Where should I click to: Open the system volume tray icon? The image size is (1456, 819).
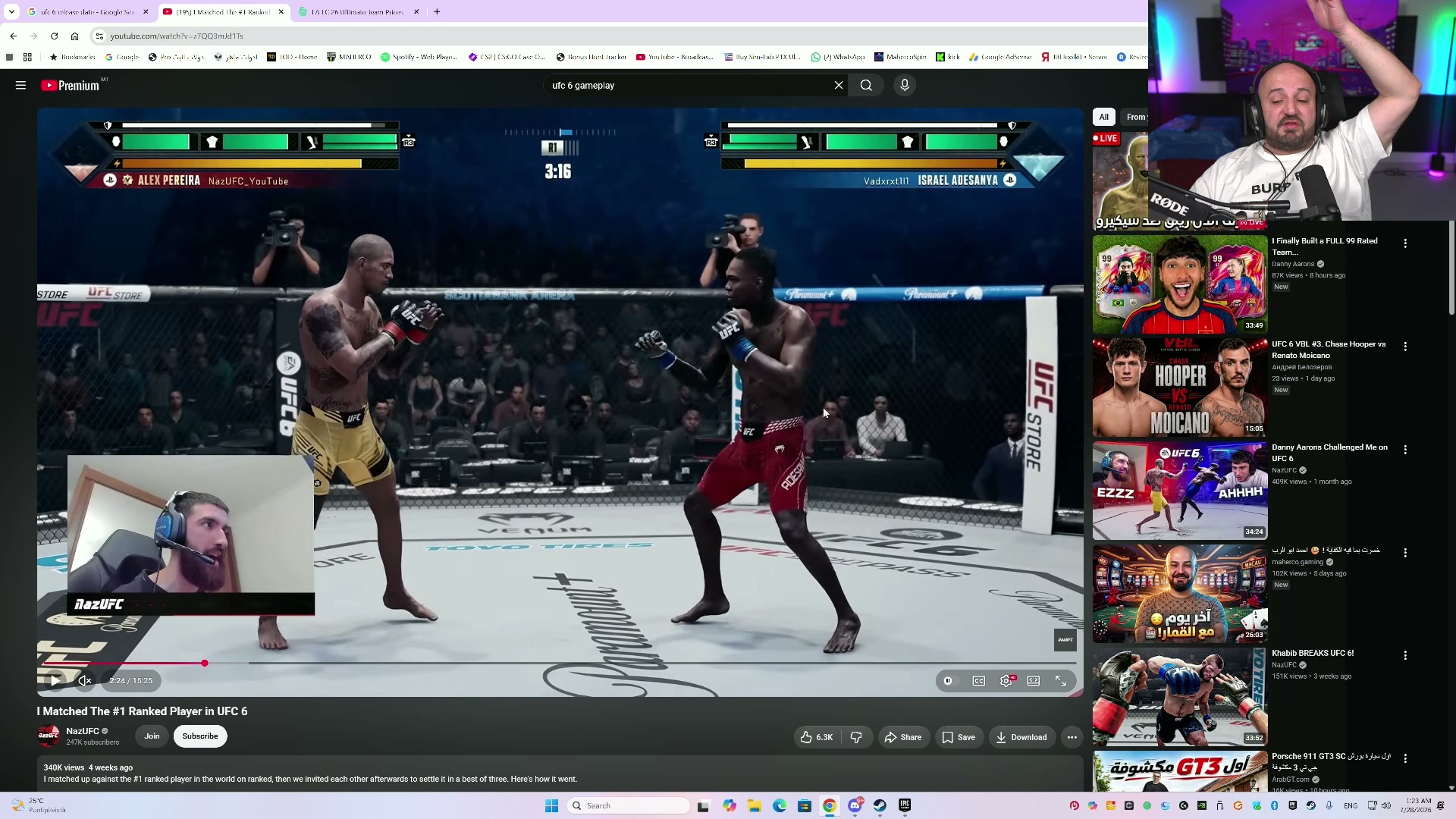[x=1386, y=806]
